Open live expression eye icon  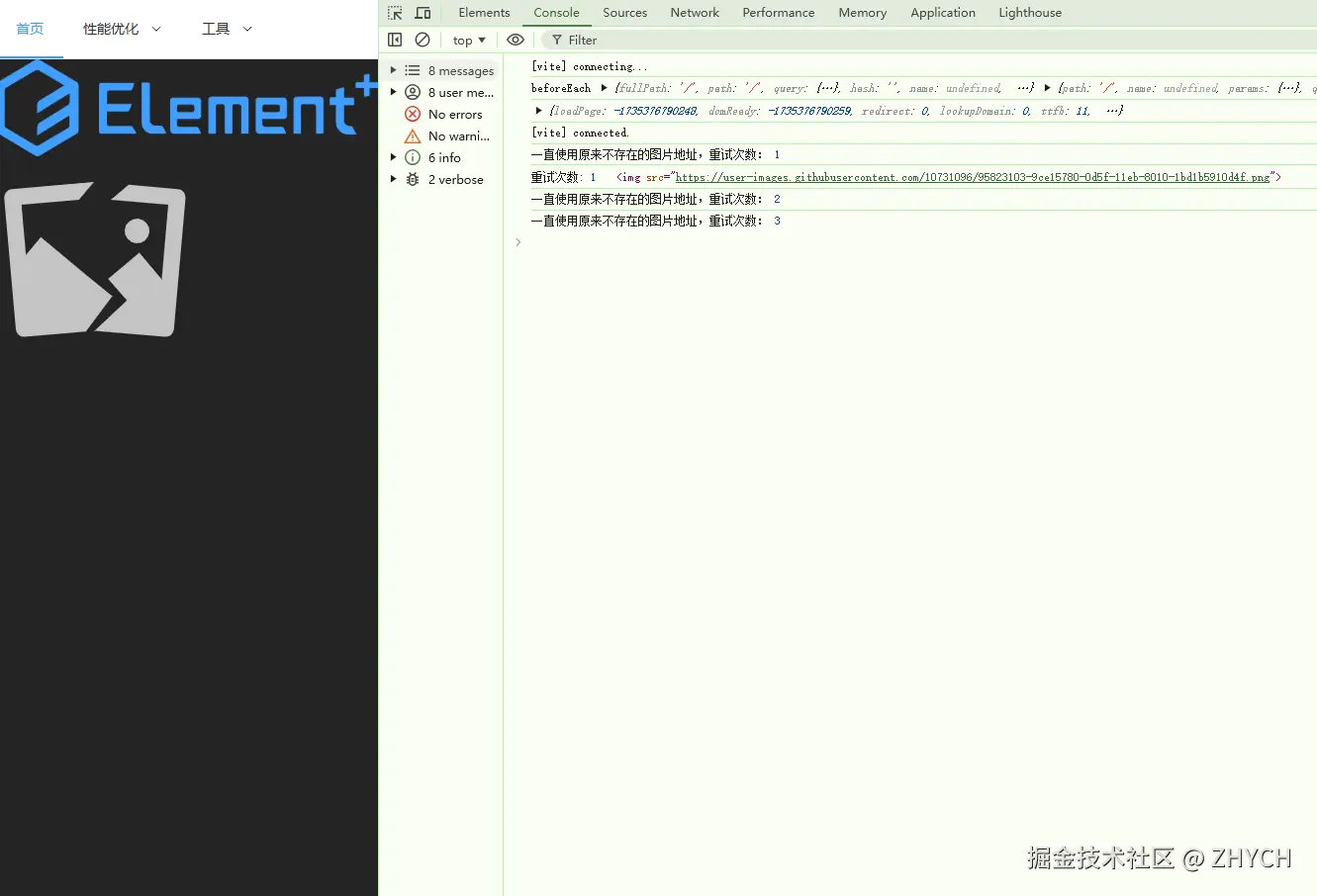coord(516,40)
